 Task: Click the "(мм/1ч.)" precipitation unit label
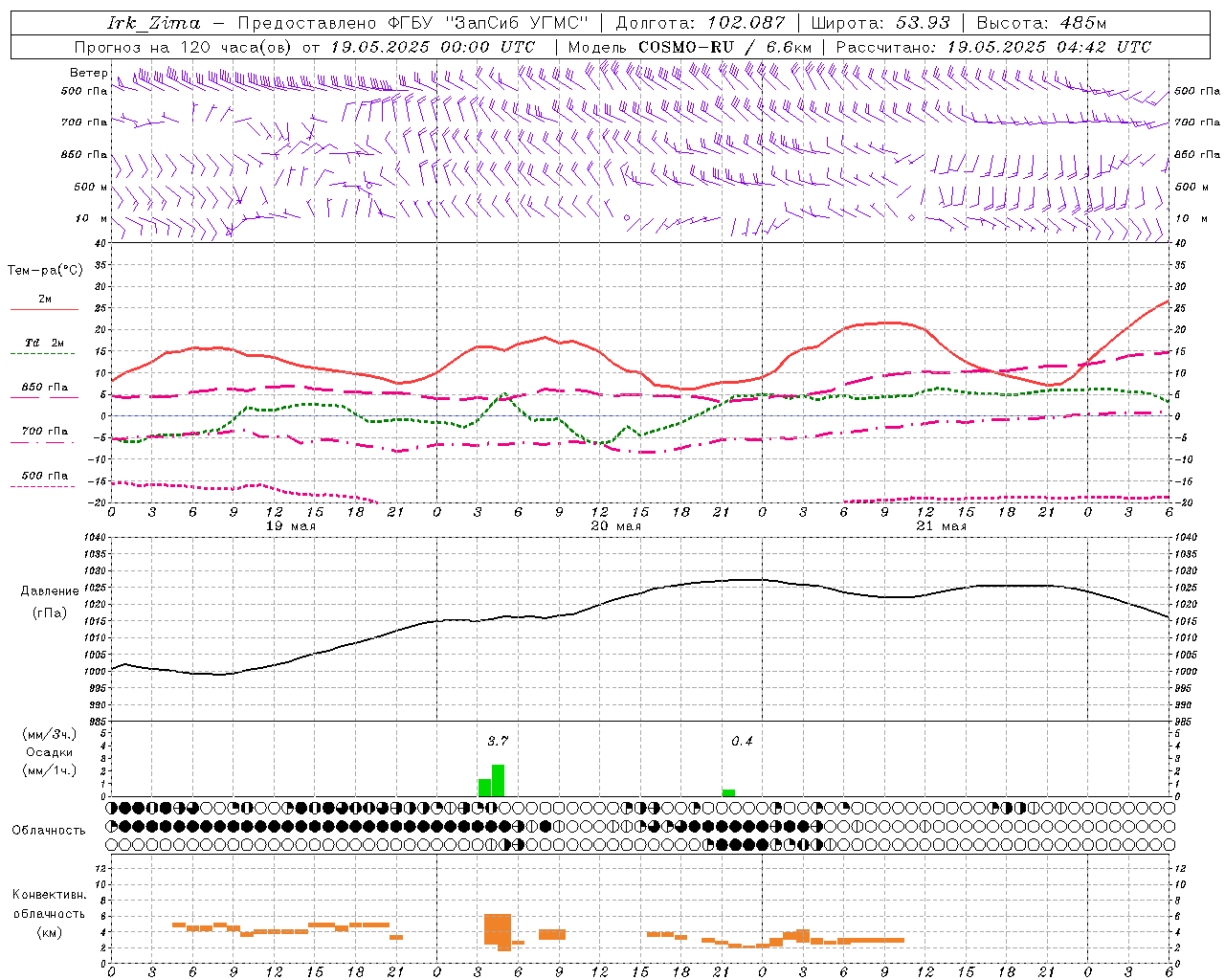(x=50, y=771)
